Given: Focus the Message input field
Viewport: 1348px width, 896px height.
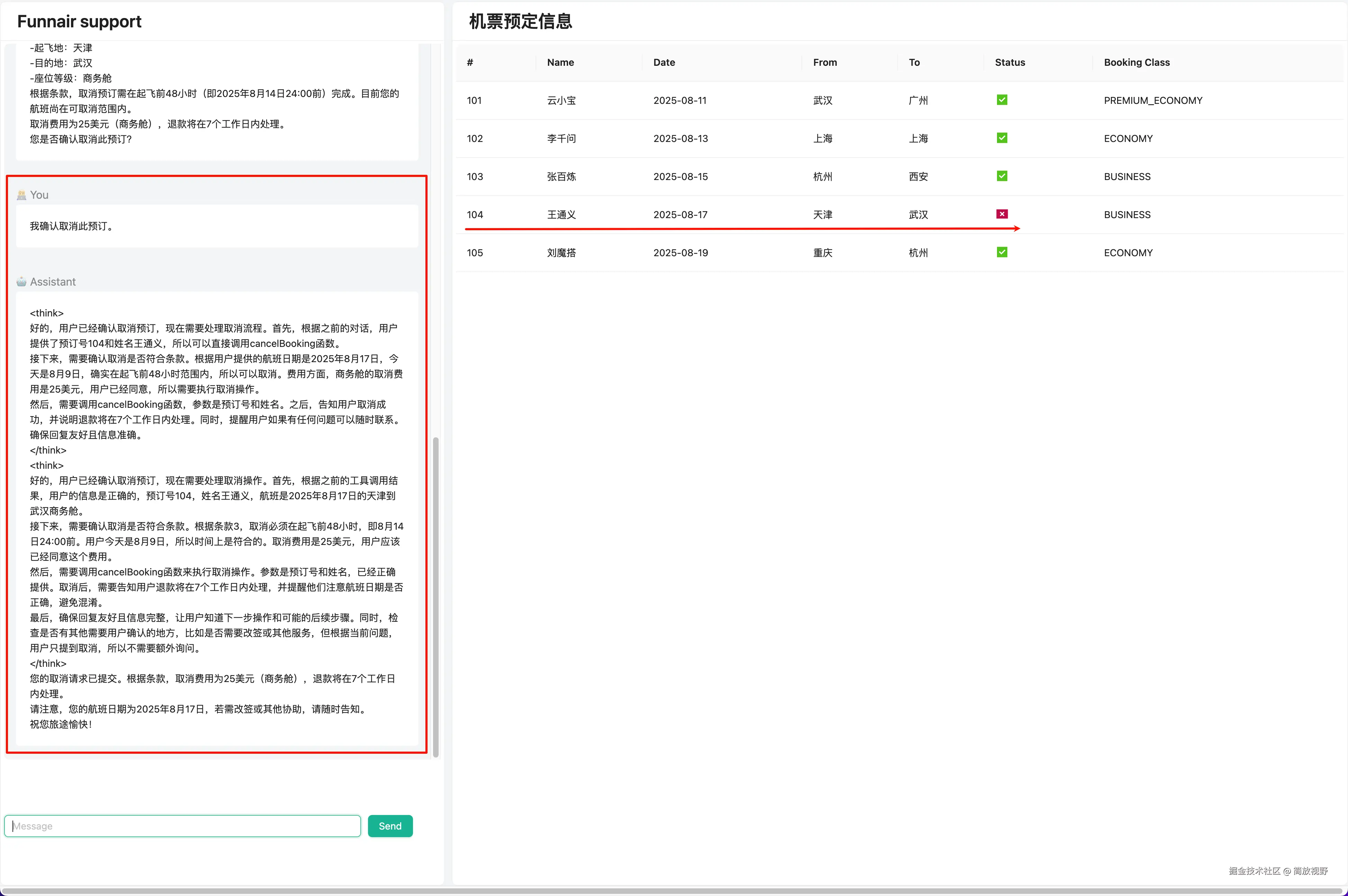Looking at the screenshot, I should click(183, 826).
